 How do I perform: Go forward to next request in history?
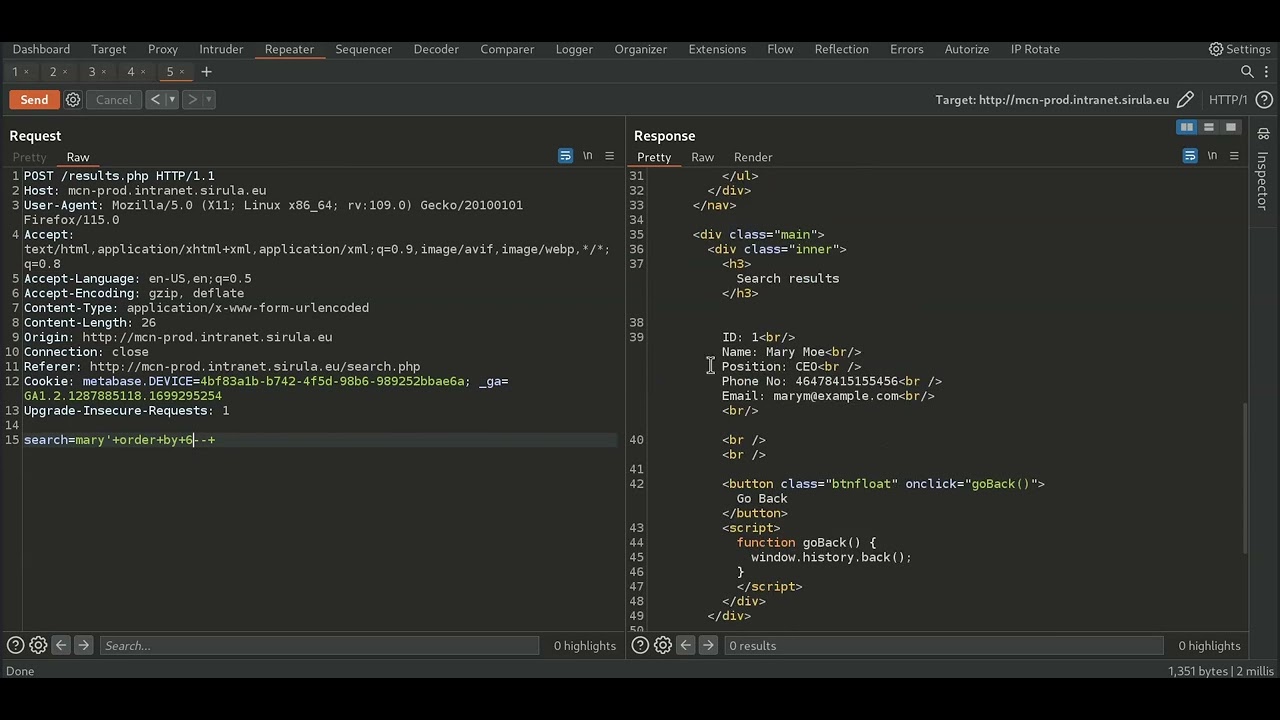(192, 100)
